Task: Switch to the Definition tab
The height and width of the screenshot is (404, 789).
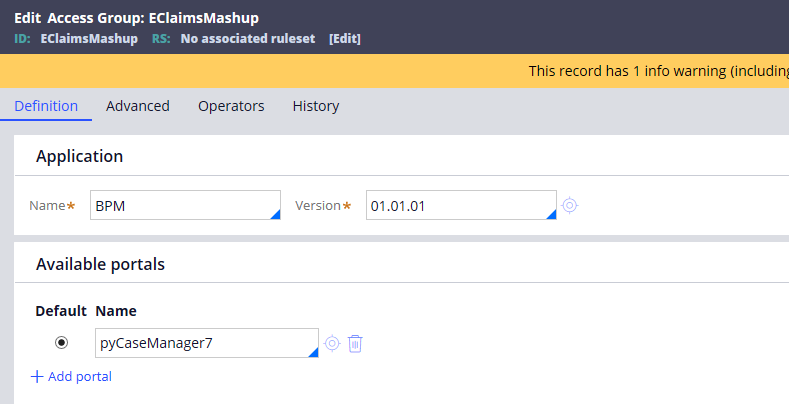Action: pyautogui.click(x=46, y=106)
